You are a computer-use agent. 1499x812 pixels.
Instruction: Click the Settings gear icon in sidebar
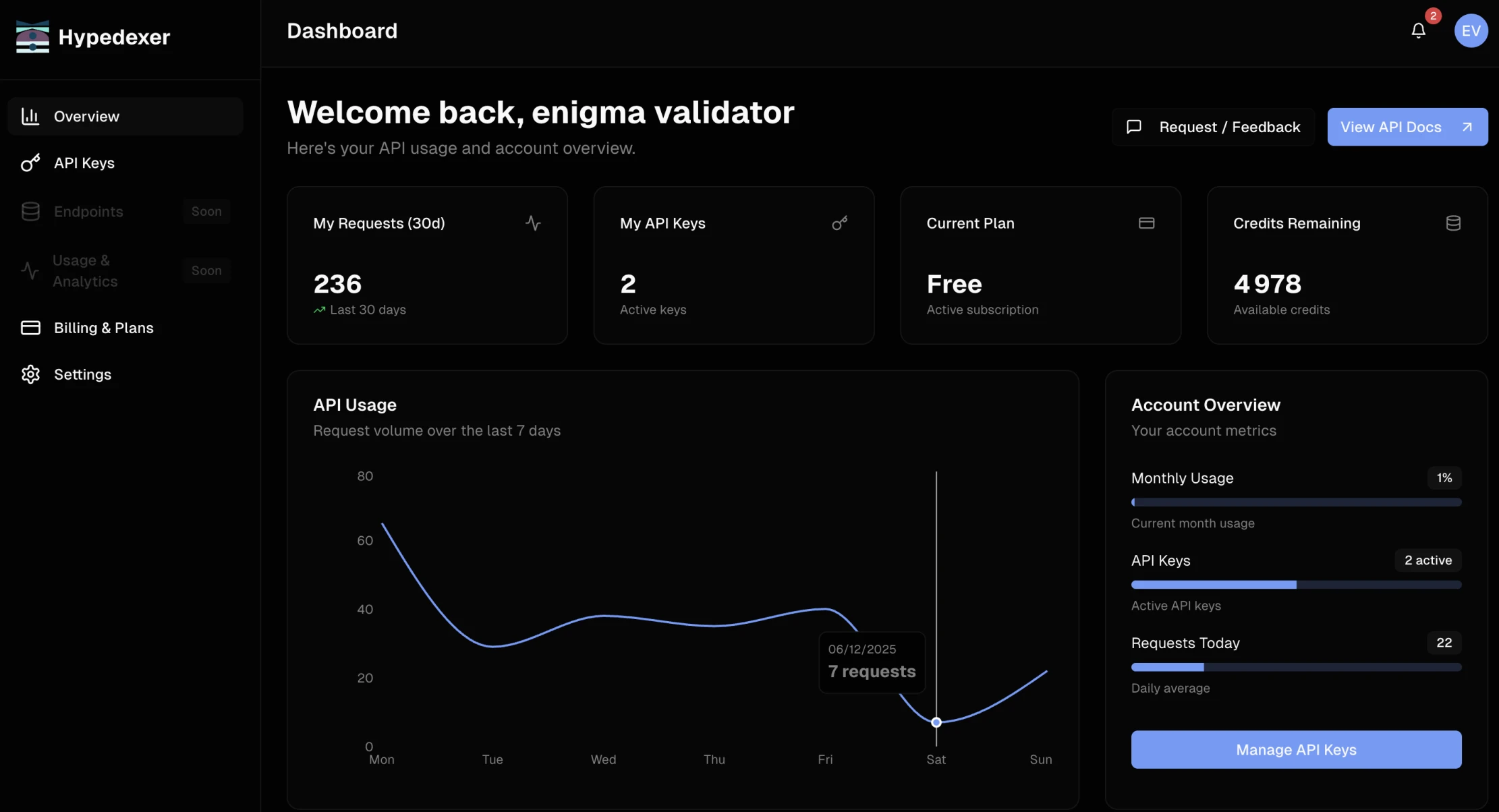pyautogui.click(x=30, y=374)
